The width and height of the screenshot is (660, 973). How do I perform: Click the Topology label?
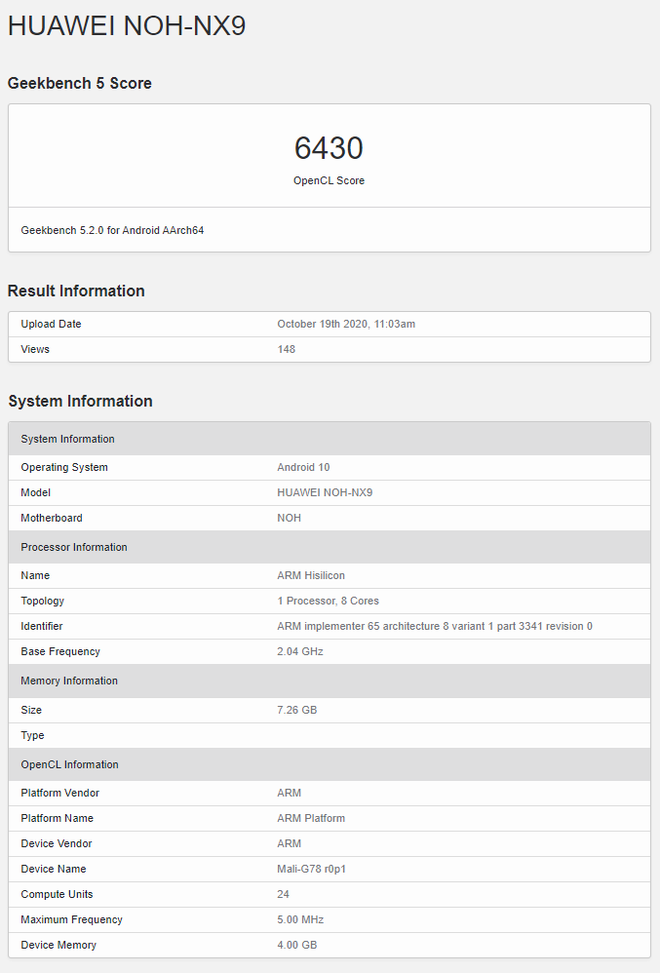42,601
